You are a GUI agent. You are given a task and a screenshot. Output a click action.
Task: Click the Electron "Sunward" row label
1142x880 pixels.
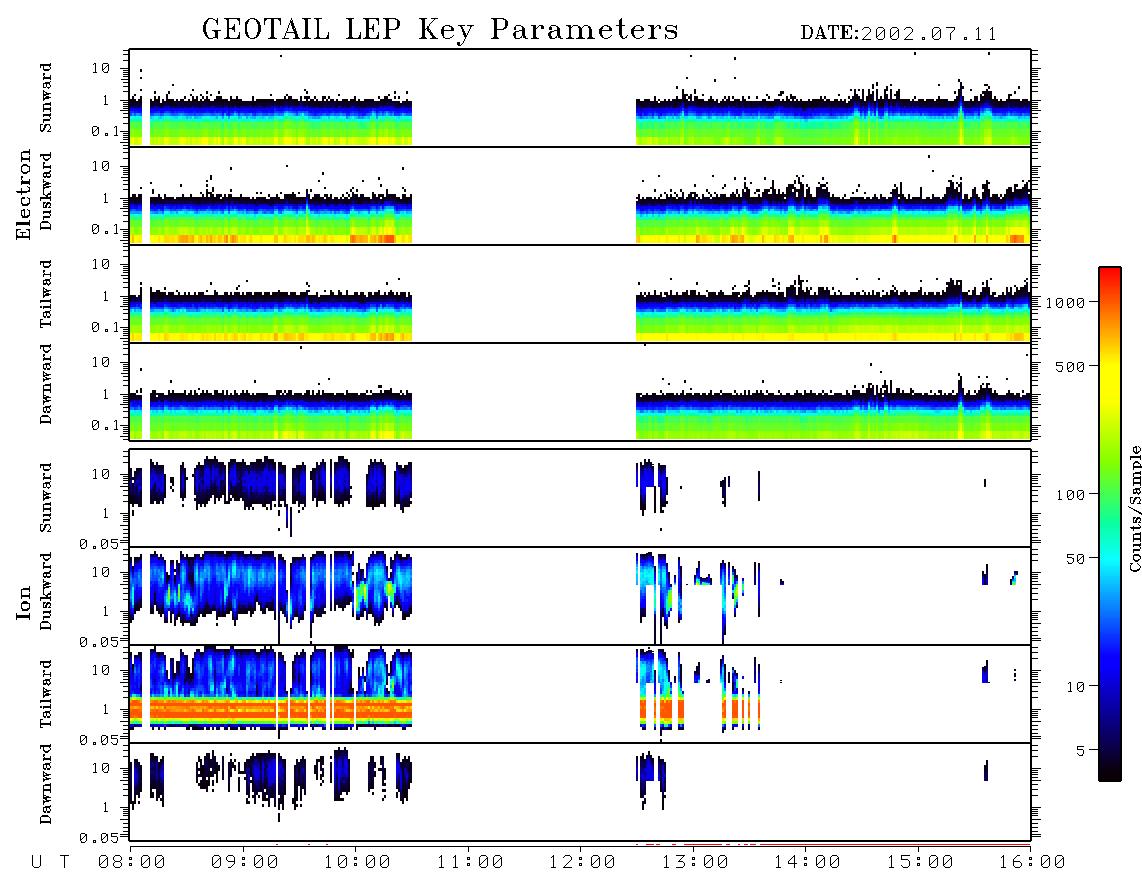click(46, 98)
